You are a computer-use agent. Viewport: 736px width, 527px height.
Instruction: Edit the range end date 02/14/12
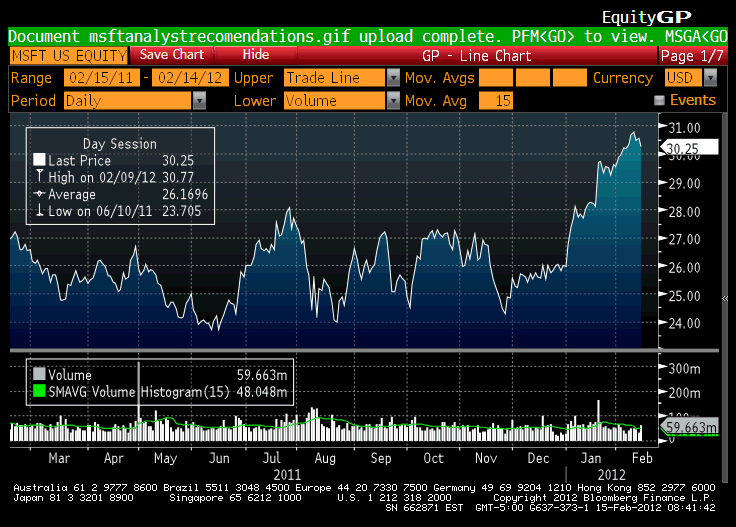tap(190, 77)
